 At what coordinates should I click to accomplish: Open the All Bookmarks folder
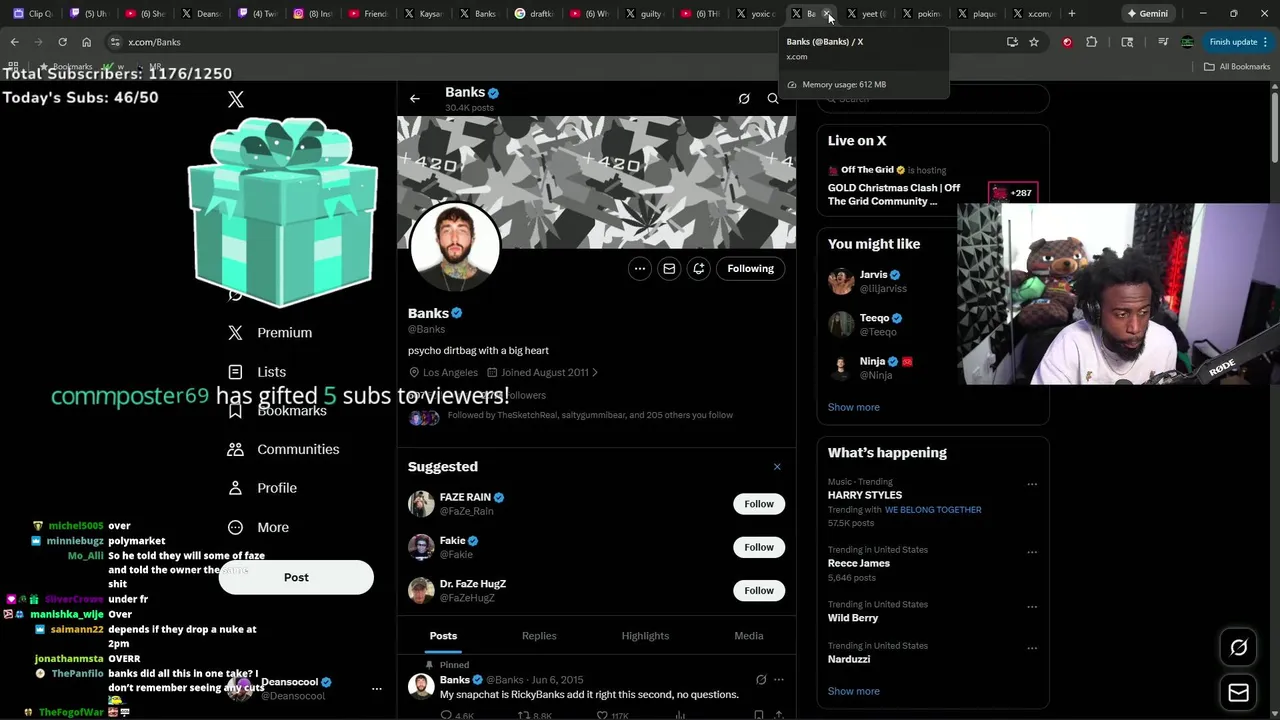point(1237,66)
